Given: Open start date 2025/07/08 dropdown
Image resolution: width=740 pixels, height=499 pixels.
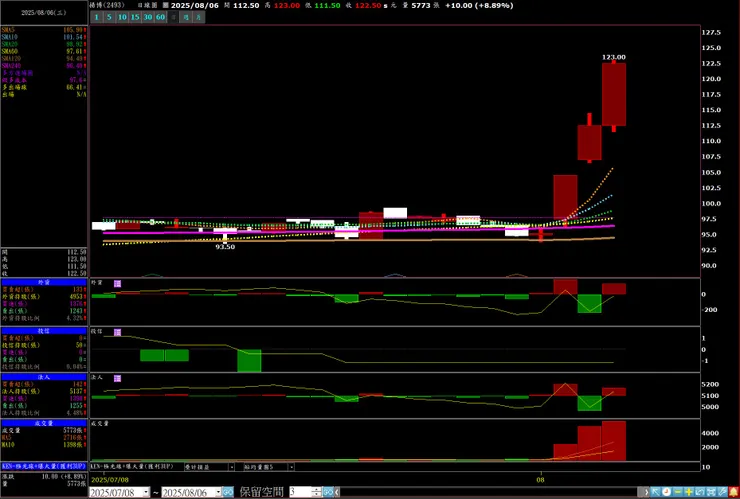Looking at the screenshot, I should pos(146,492).
